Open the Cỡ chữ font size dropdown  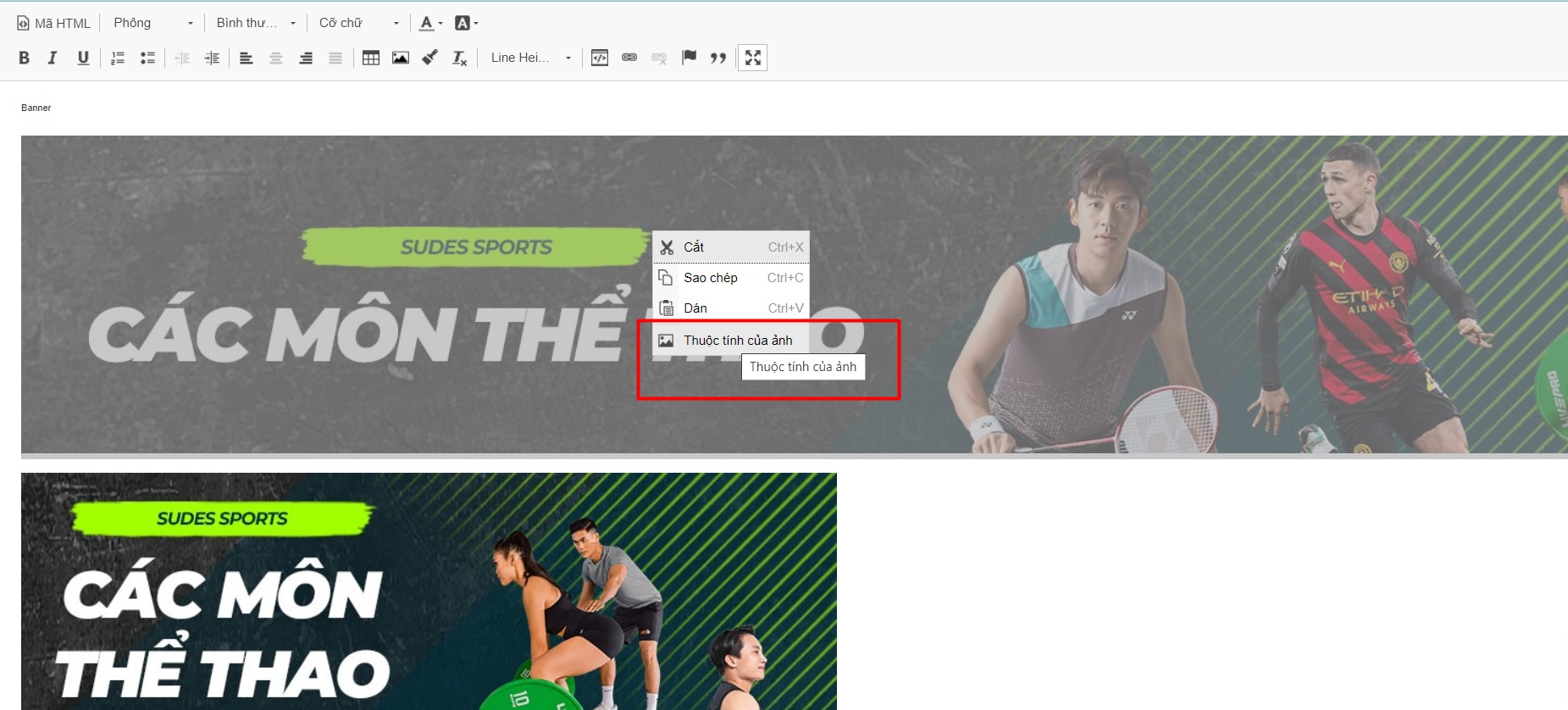tap(359, 23)
